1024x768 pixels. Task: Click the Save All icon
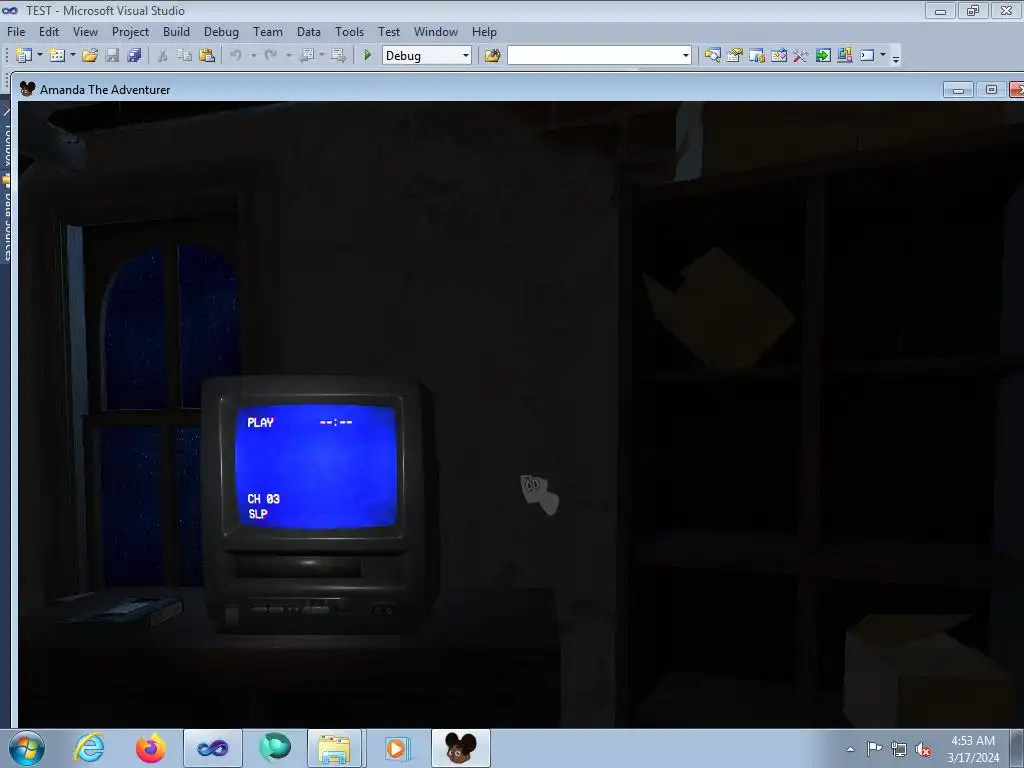coord(135,56)
